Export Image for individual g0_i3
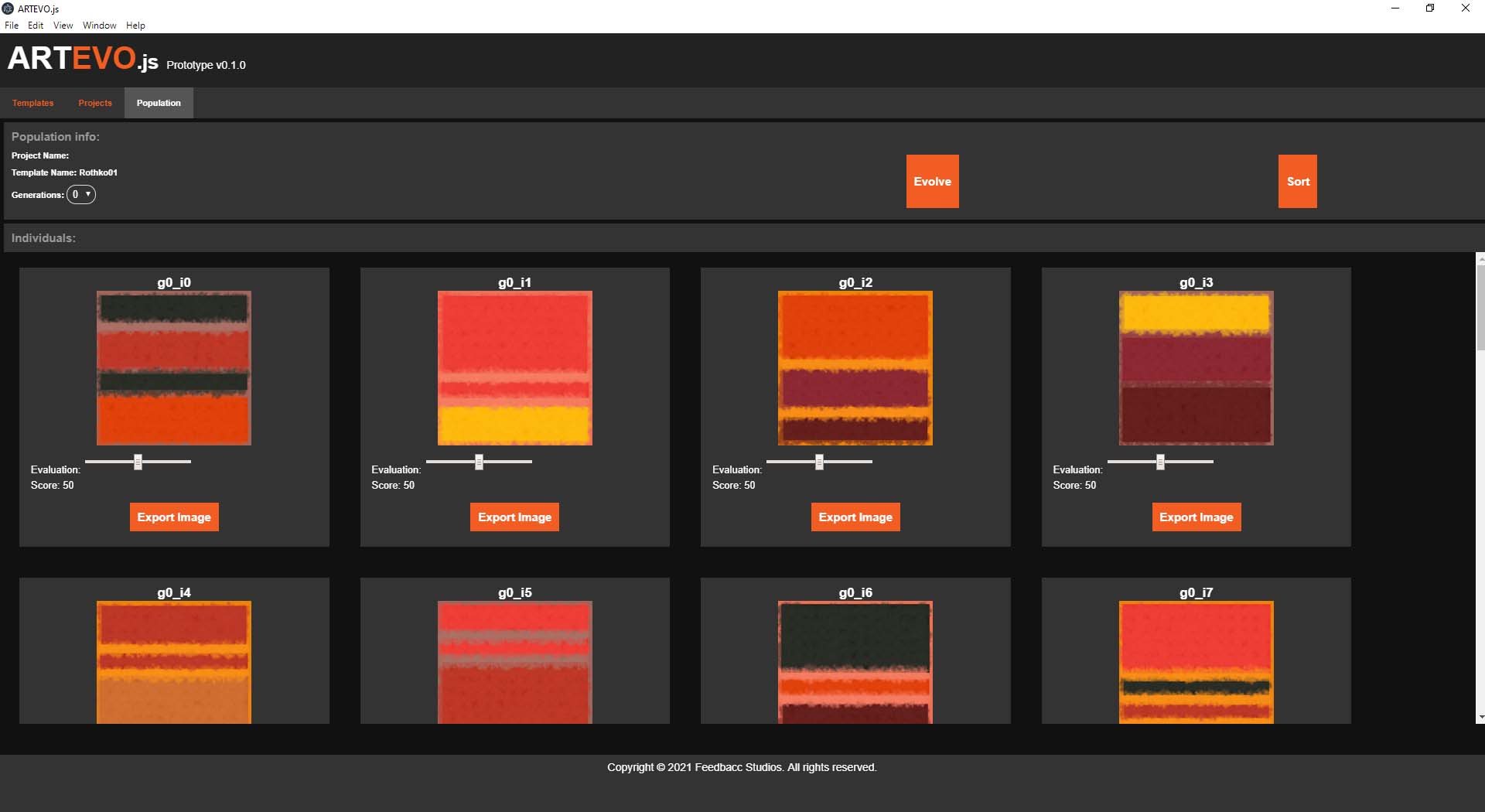Viewport: 1485px width, 812px height. click(1197, 517)
